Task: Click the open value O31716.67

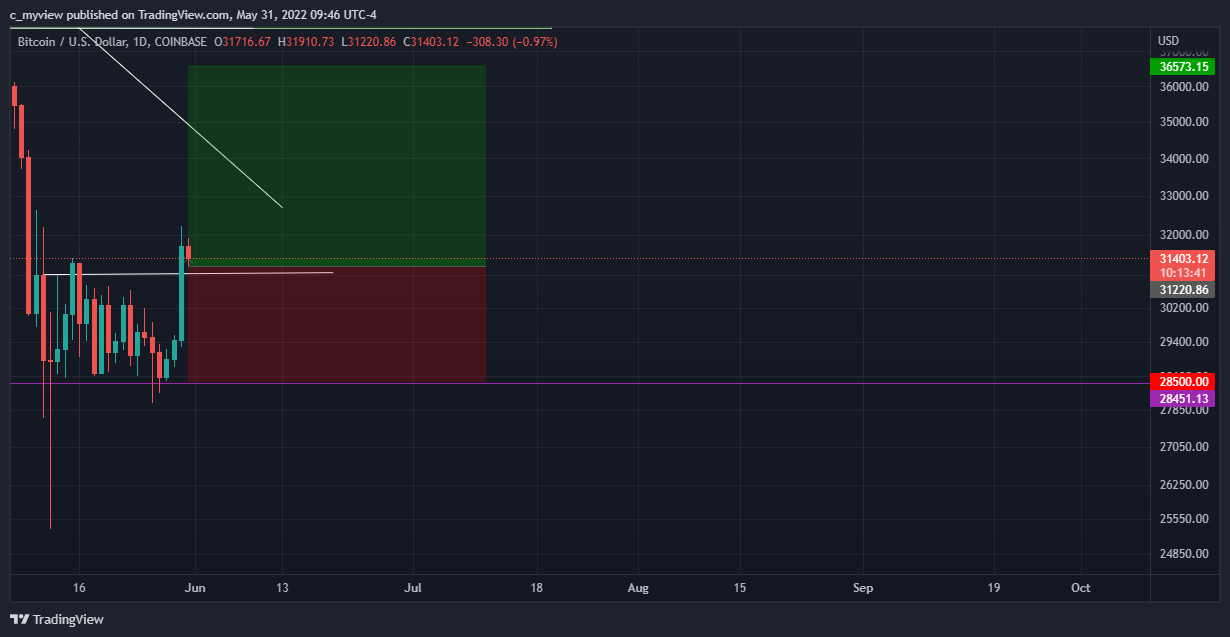Action: (243, 42)
